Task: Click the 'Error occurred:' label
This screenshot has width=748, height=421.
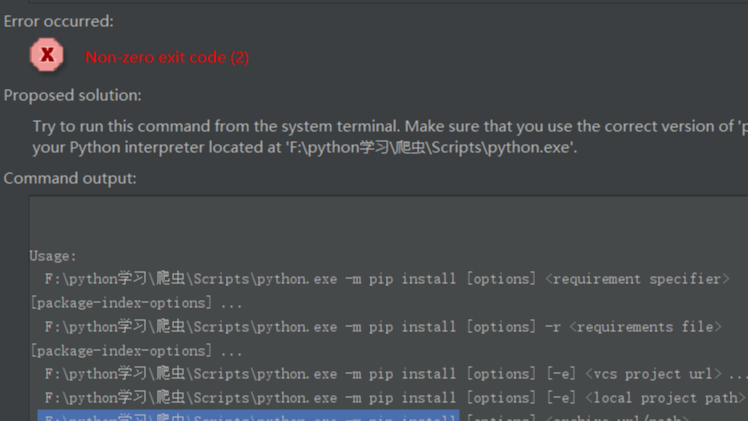Action: [59, 21]
